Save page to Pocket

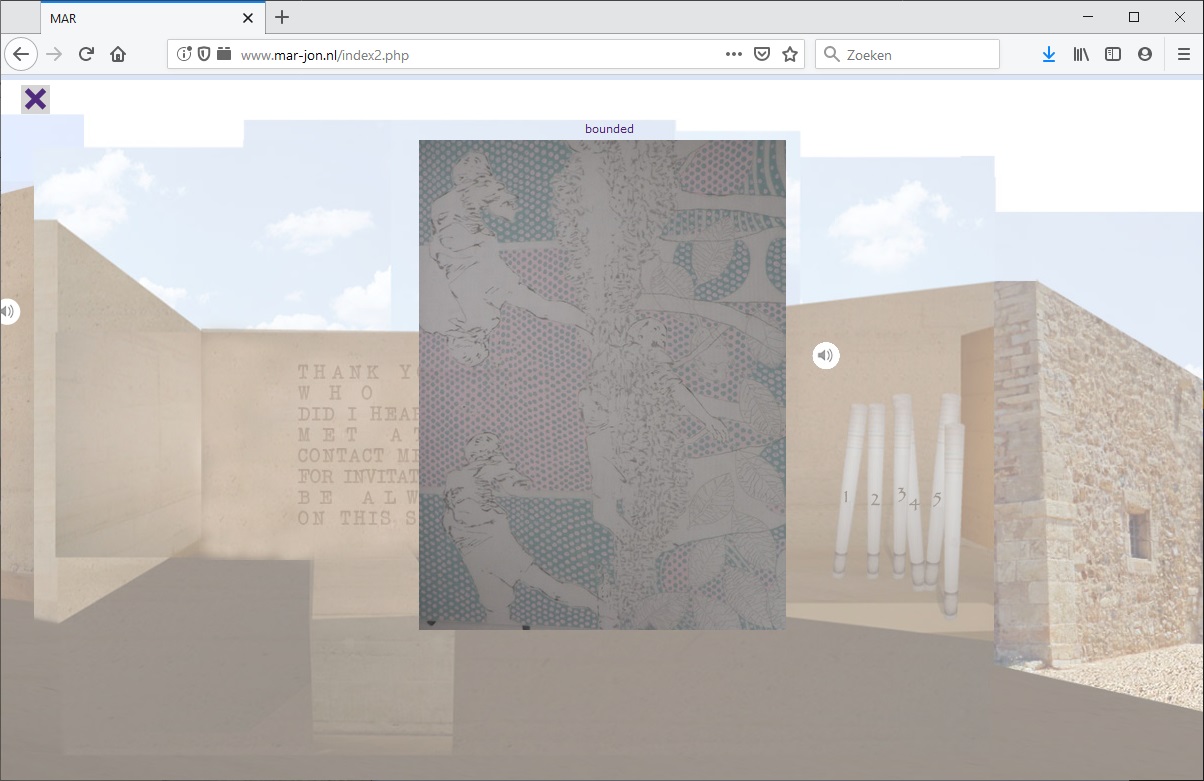pos(762,55)
